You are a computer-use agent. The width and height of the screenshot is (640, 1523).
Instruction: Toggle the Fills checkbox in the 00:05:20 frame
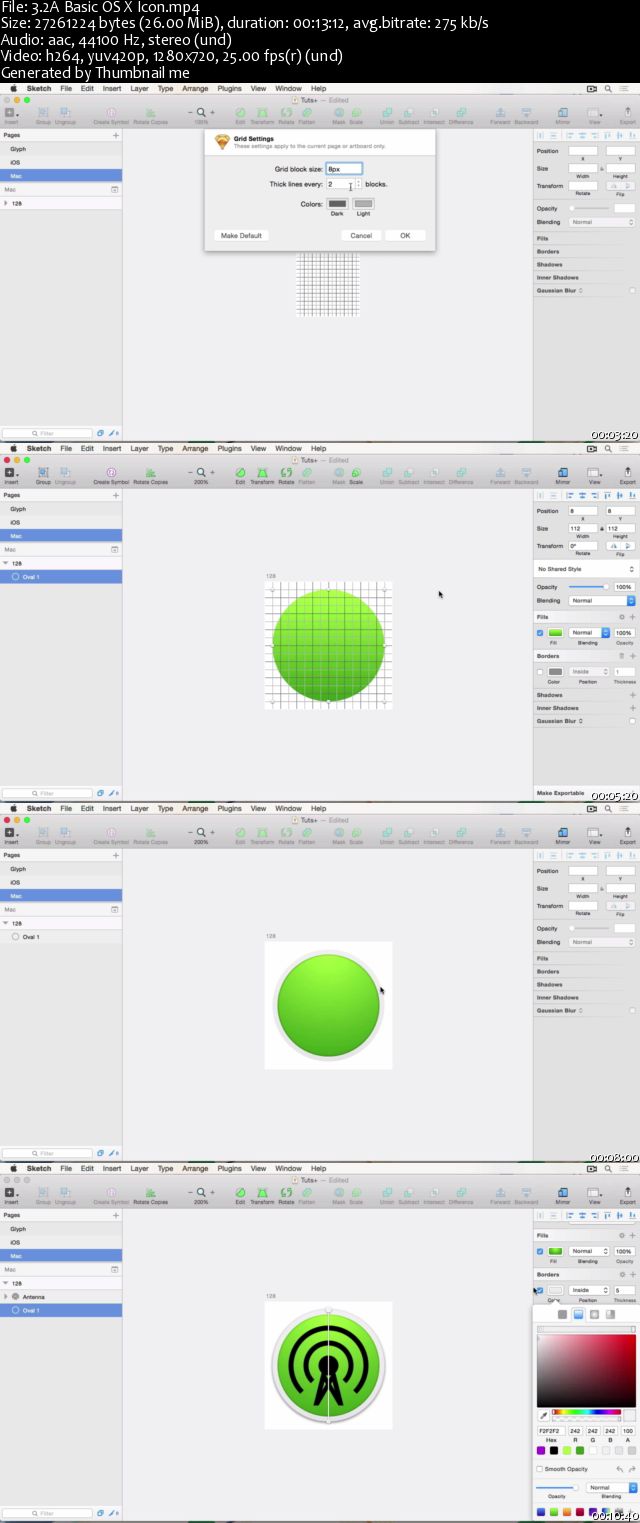[541, 633]
